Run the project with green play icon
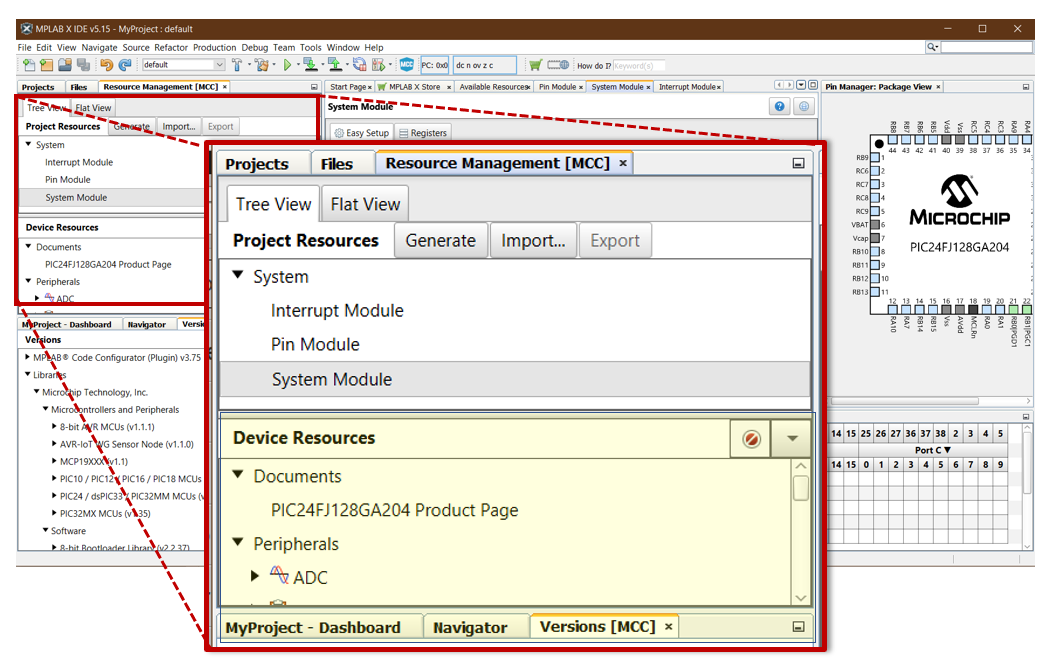 coord(287,65)
